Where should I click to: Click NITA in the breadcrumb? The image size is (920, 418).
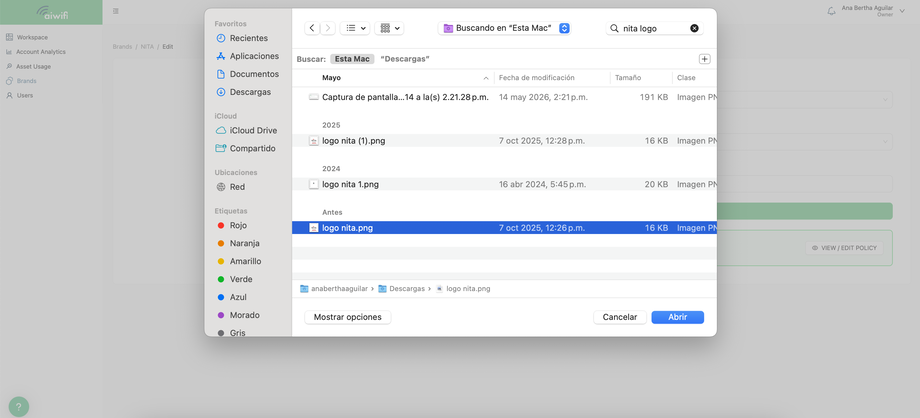pos(147,46)
